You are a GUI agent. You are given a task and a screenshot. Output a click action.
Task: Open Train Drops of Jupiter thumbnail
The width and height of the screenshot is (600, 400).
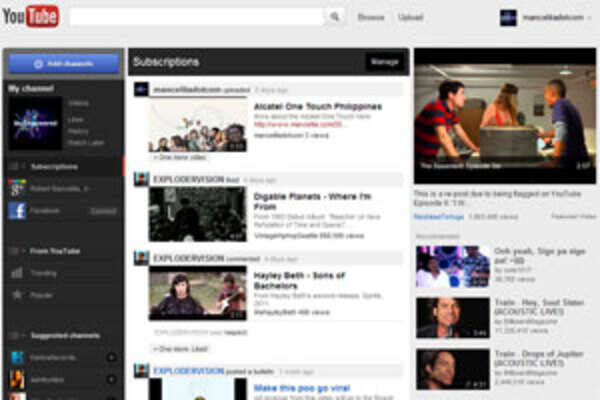click(453, 369)
